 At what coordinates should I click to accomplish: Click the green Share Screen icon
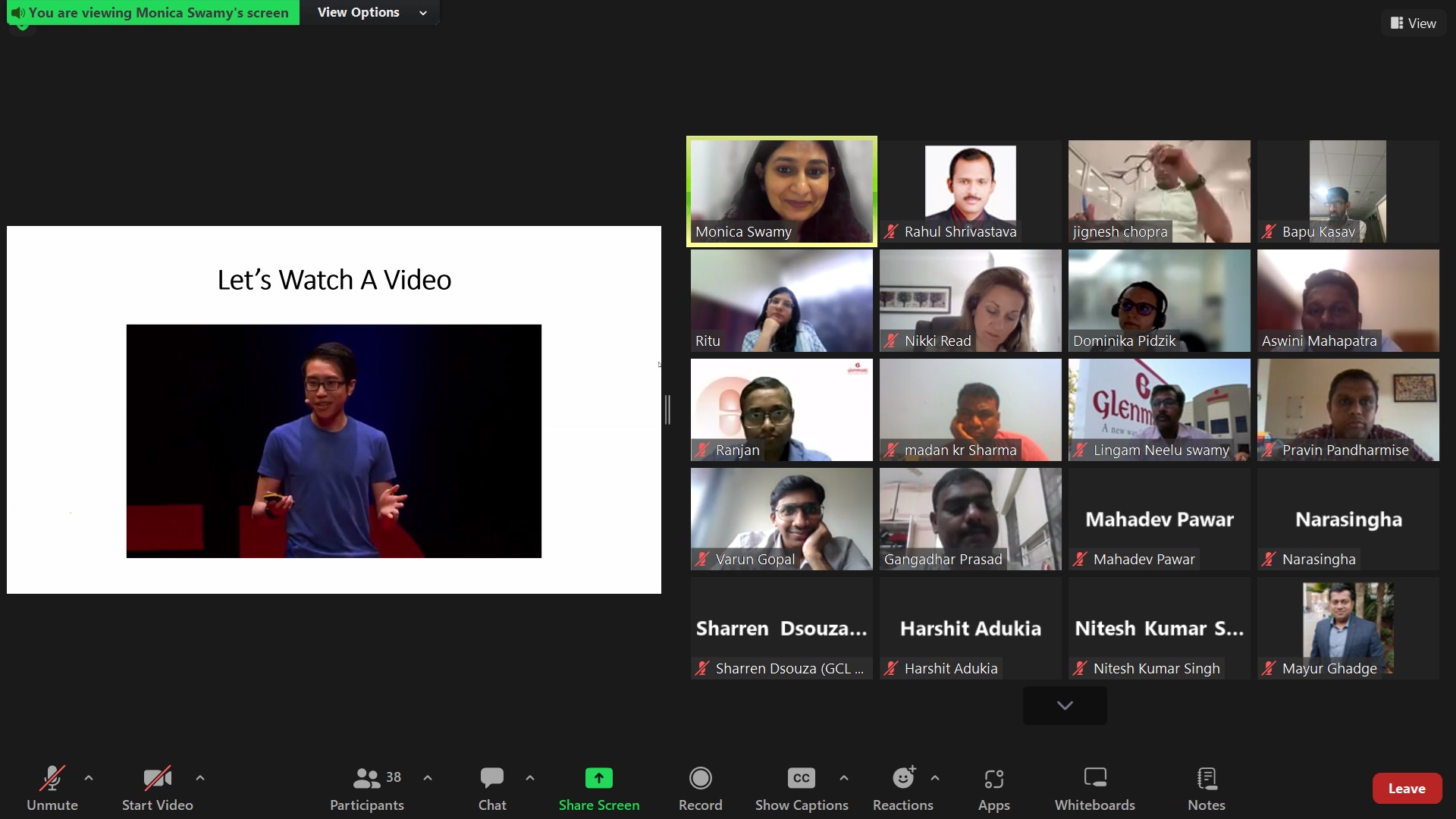tap(598, 779)
